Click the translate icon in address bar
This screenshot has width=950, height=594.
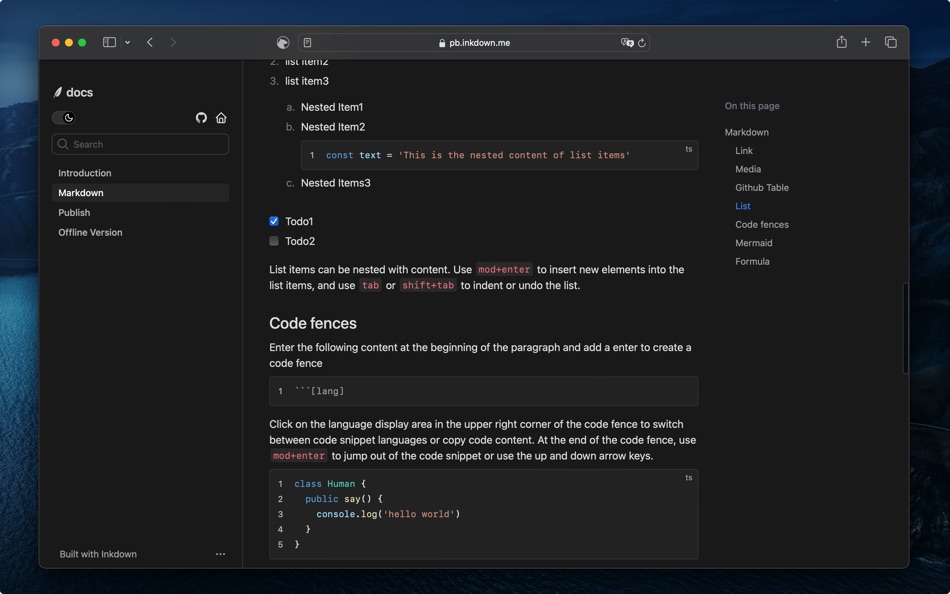point(626,42)
